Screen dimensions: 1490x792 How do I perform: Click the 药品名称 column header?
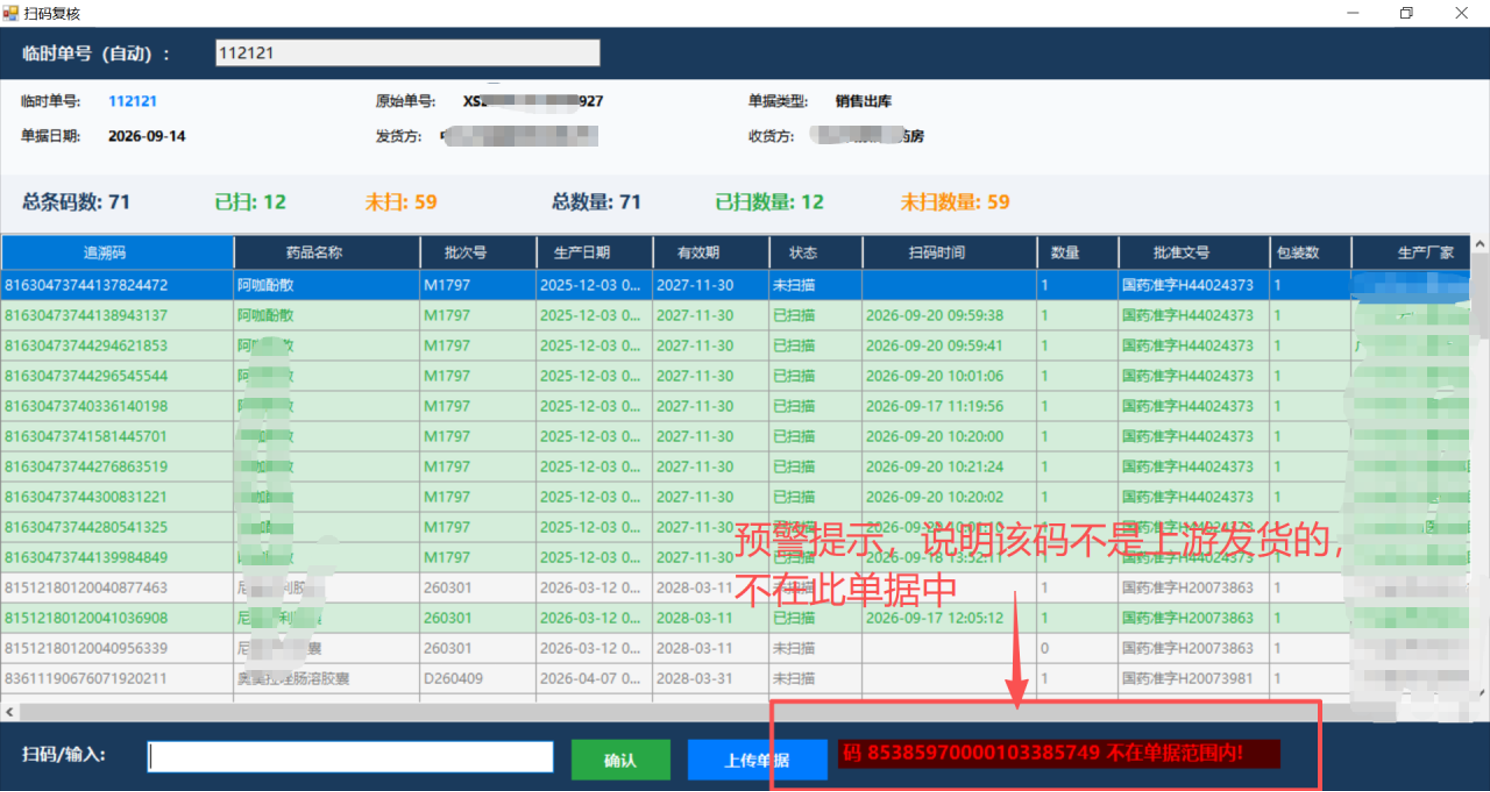point(326,253)
